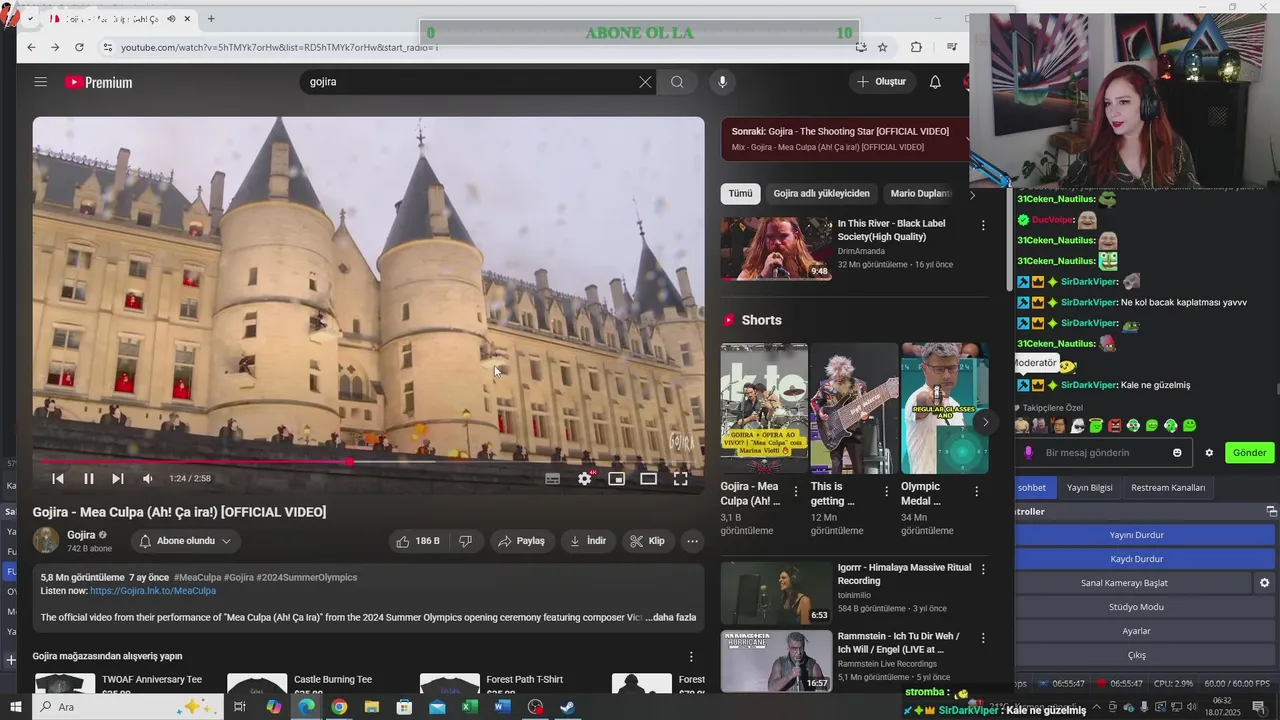Like the video with 186 B
Image resolution: width=1280 pixels, height=720 pixels.
[417, 541]
